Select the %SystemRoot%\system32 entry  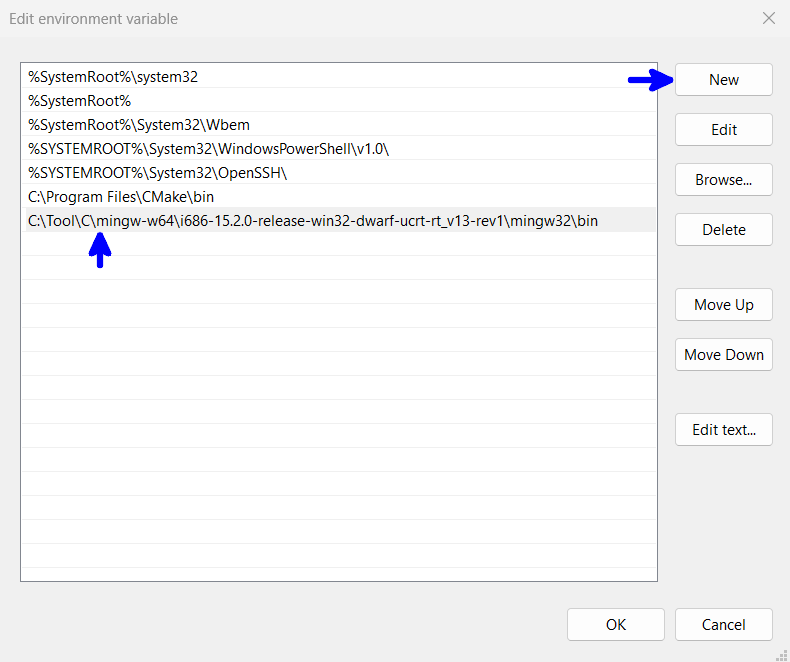339,77
